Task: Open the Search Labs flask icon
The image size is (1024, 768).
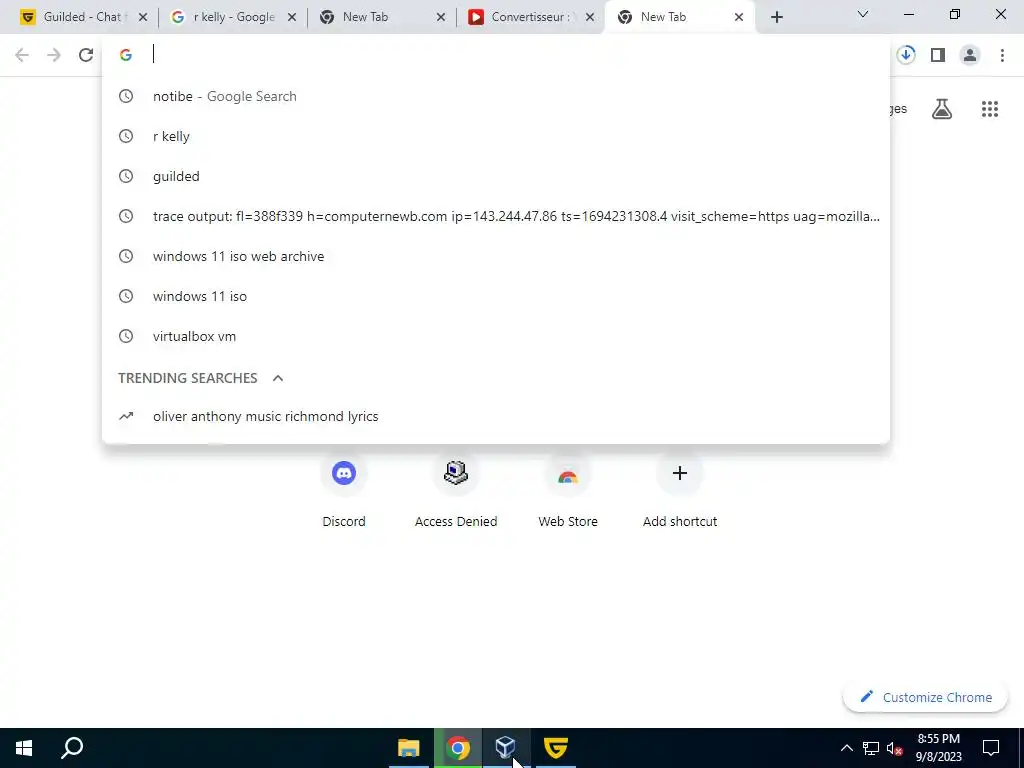Action: [x=942, y=109]
